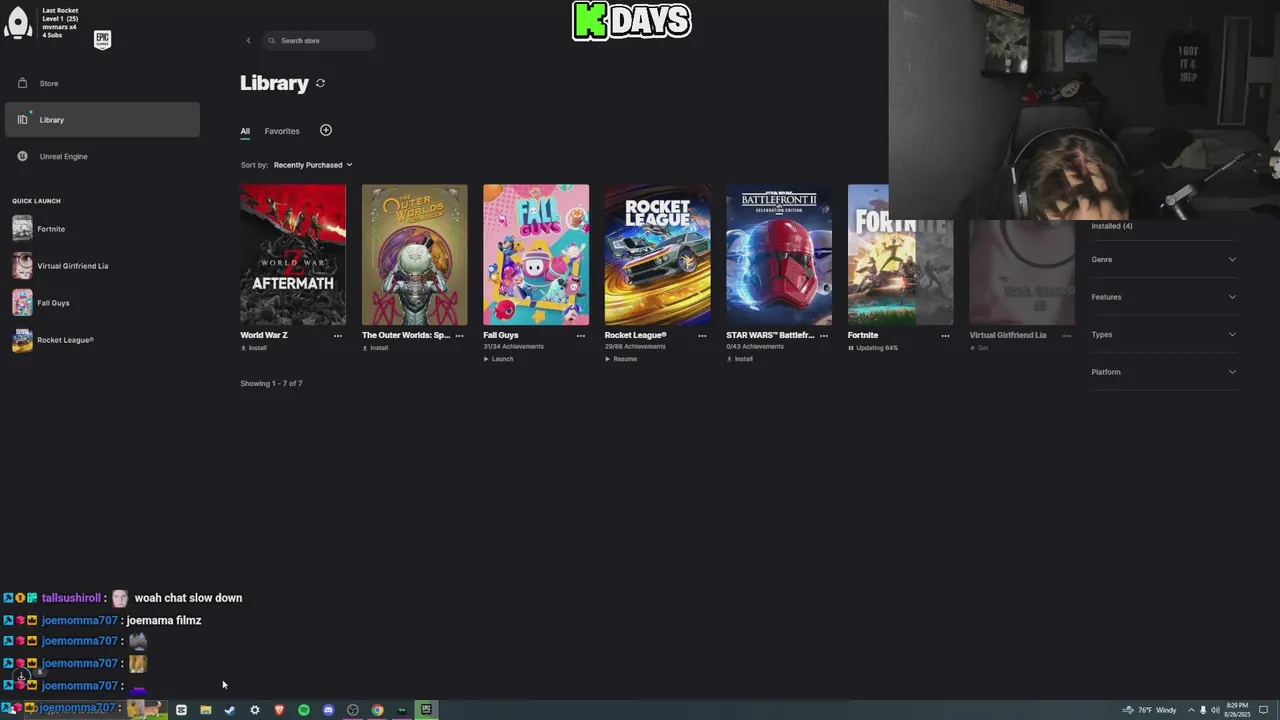Install World War Z
Screen dimensions: 1280x720
[x=254, y=348]
